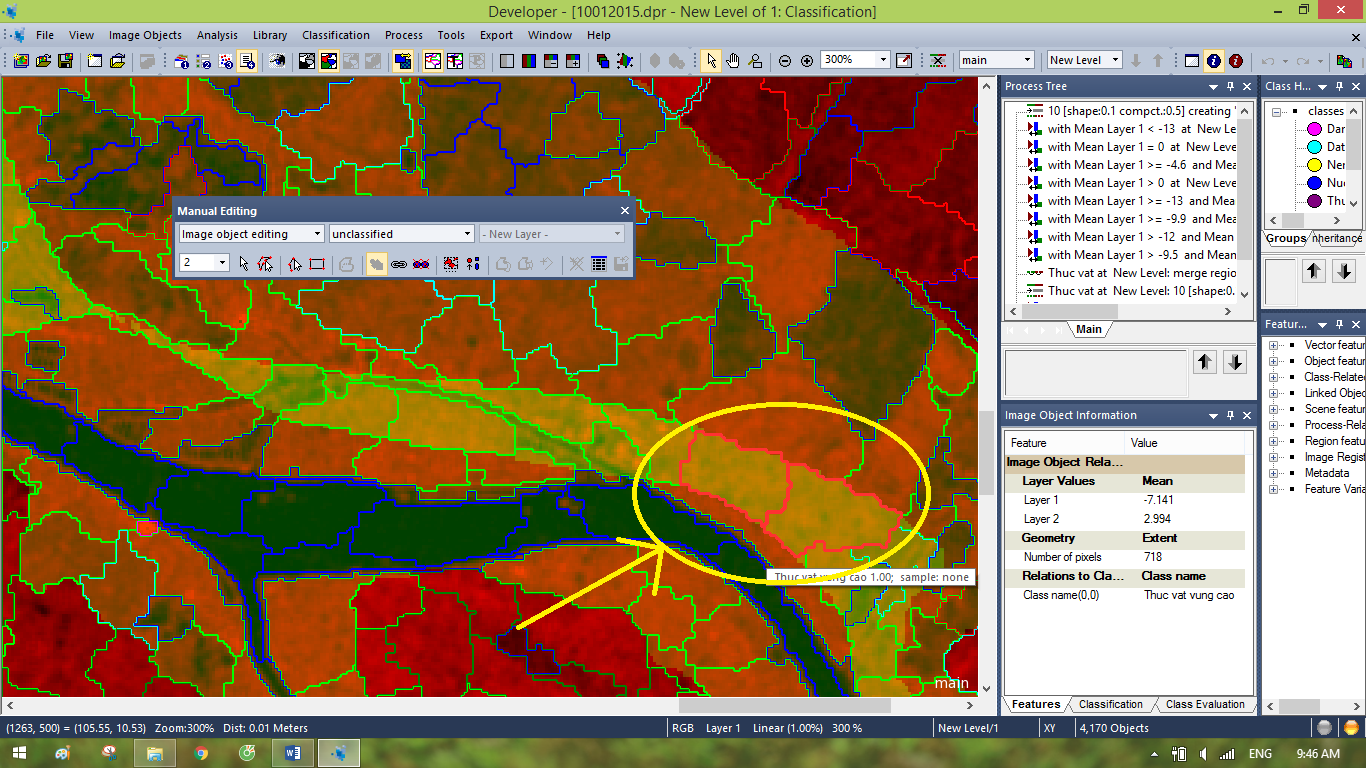Toggle Merge Objects Manually in Manual Editing
This screenshot has height=768, width=1366.
[x=376, y=264]
